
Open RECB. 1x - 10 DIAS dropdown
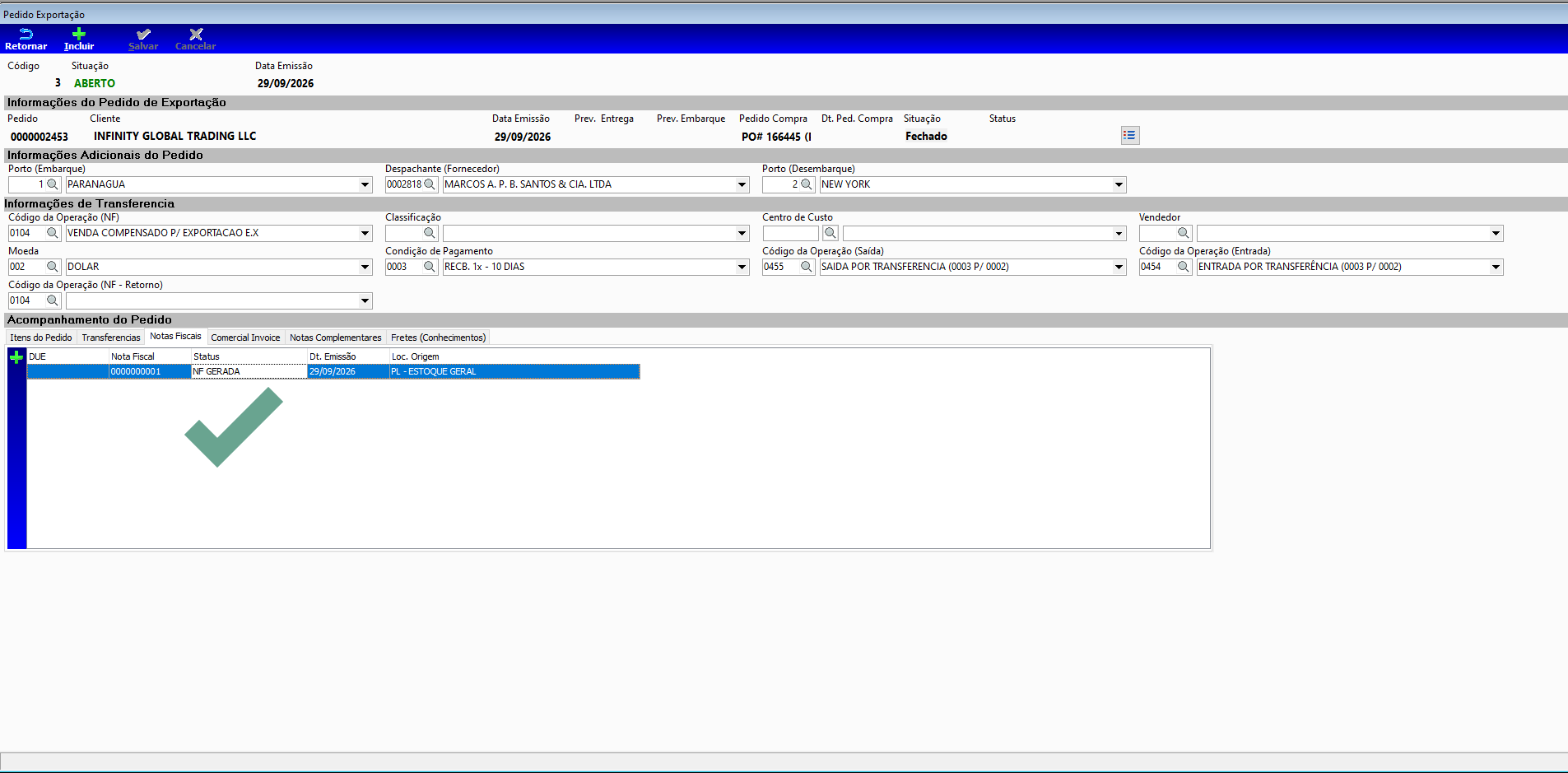pos(742,267)
